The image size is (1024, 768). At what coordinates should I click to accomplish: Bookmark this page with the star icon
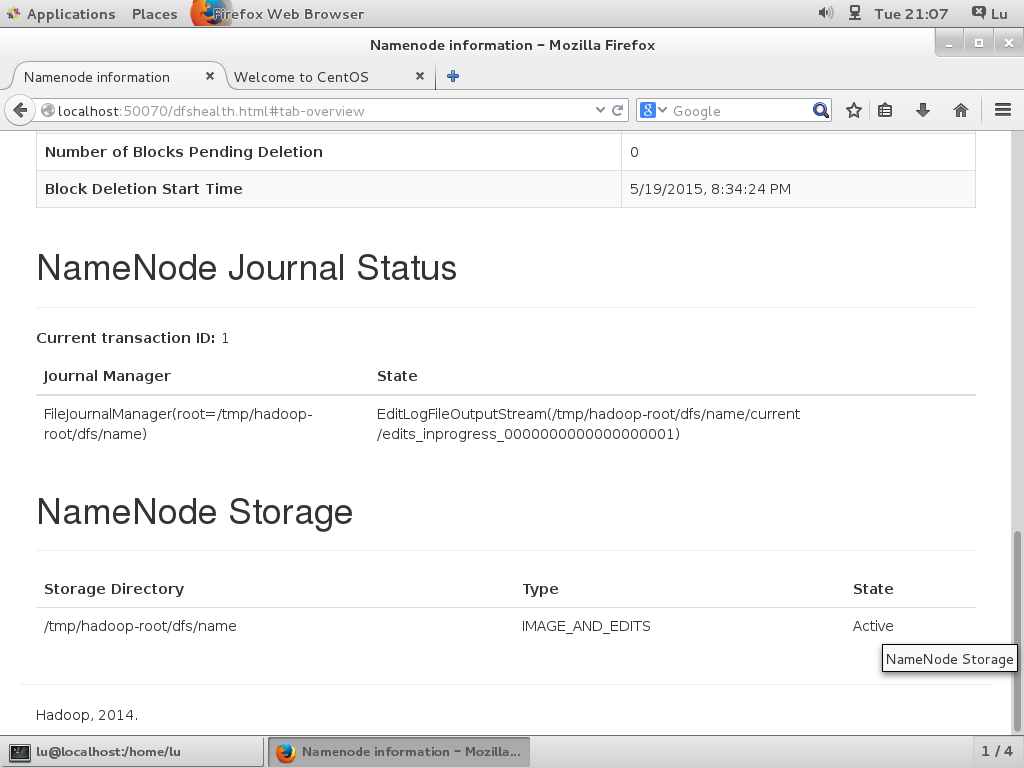853,110
